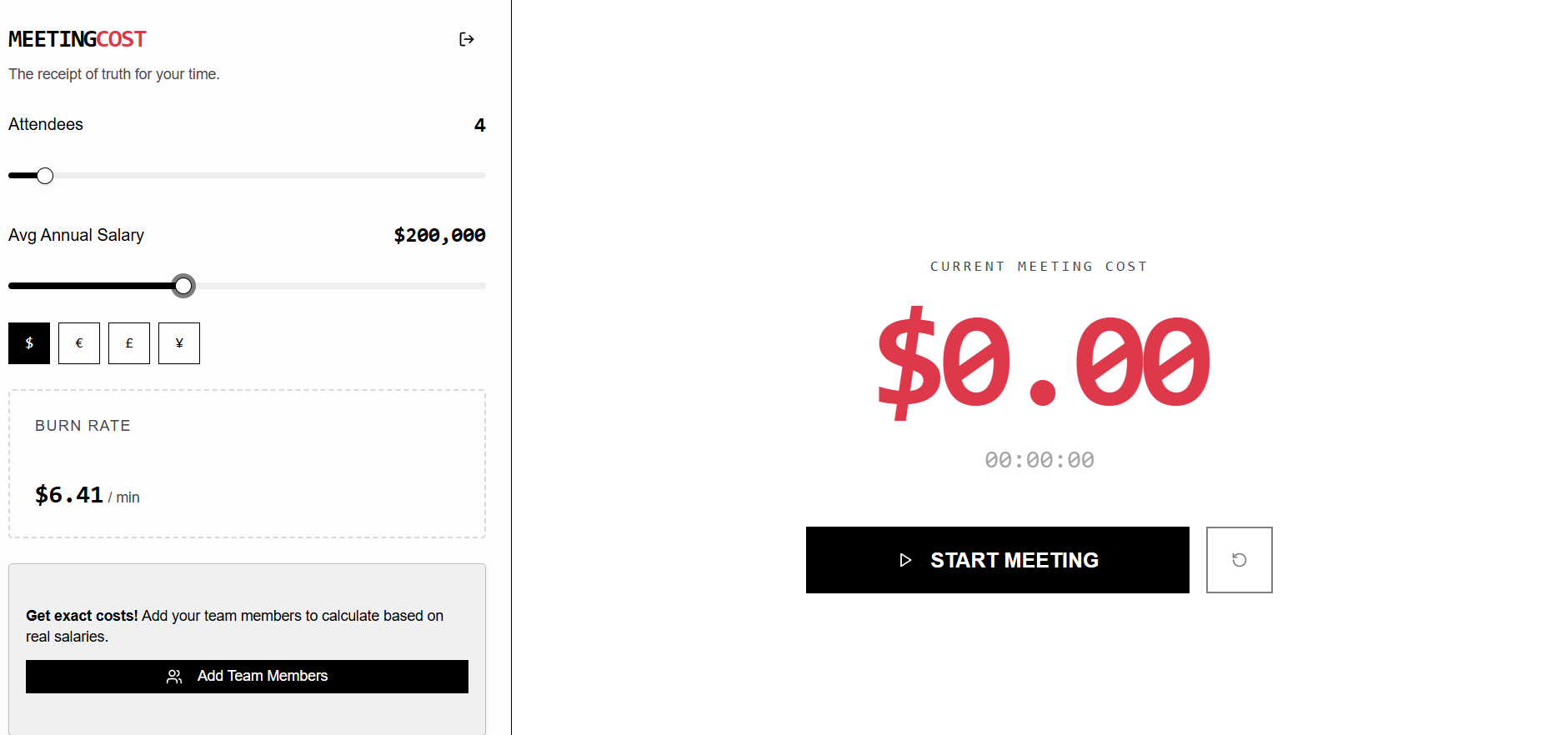Select the dollar currency icon
The width and height of the screenshot is (1568, 735).
[x=28, y=342]
